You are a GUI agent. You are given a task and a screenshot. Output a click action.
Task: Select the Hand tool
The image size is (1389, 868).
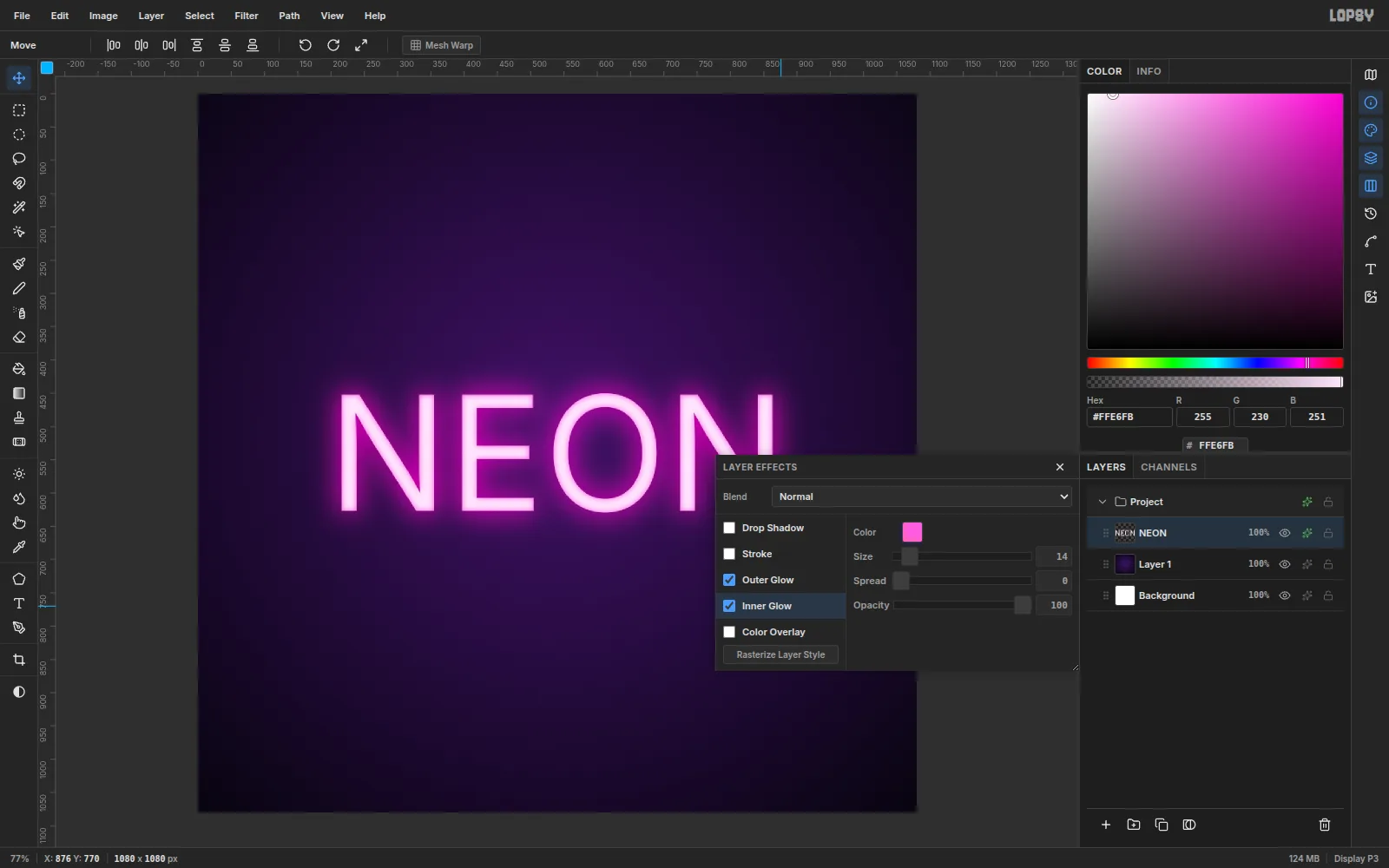pyautogui.click(x=19, y=523)
